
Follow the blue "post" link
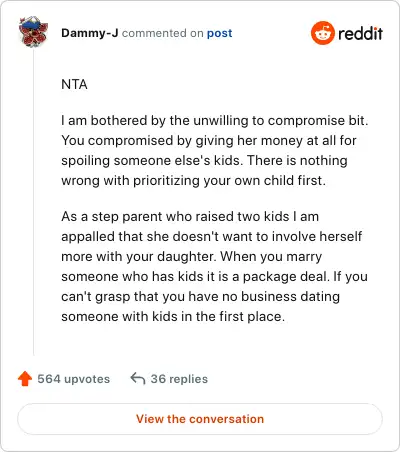[x=219, y=33]
